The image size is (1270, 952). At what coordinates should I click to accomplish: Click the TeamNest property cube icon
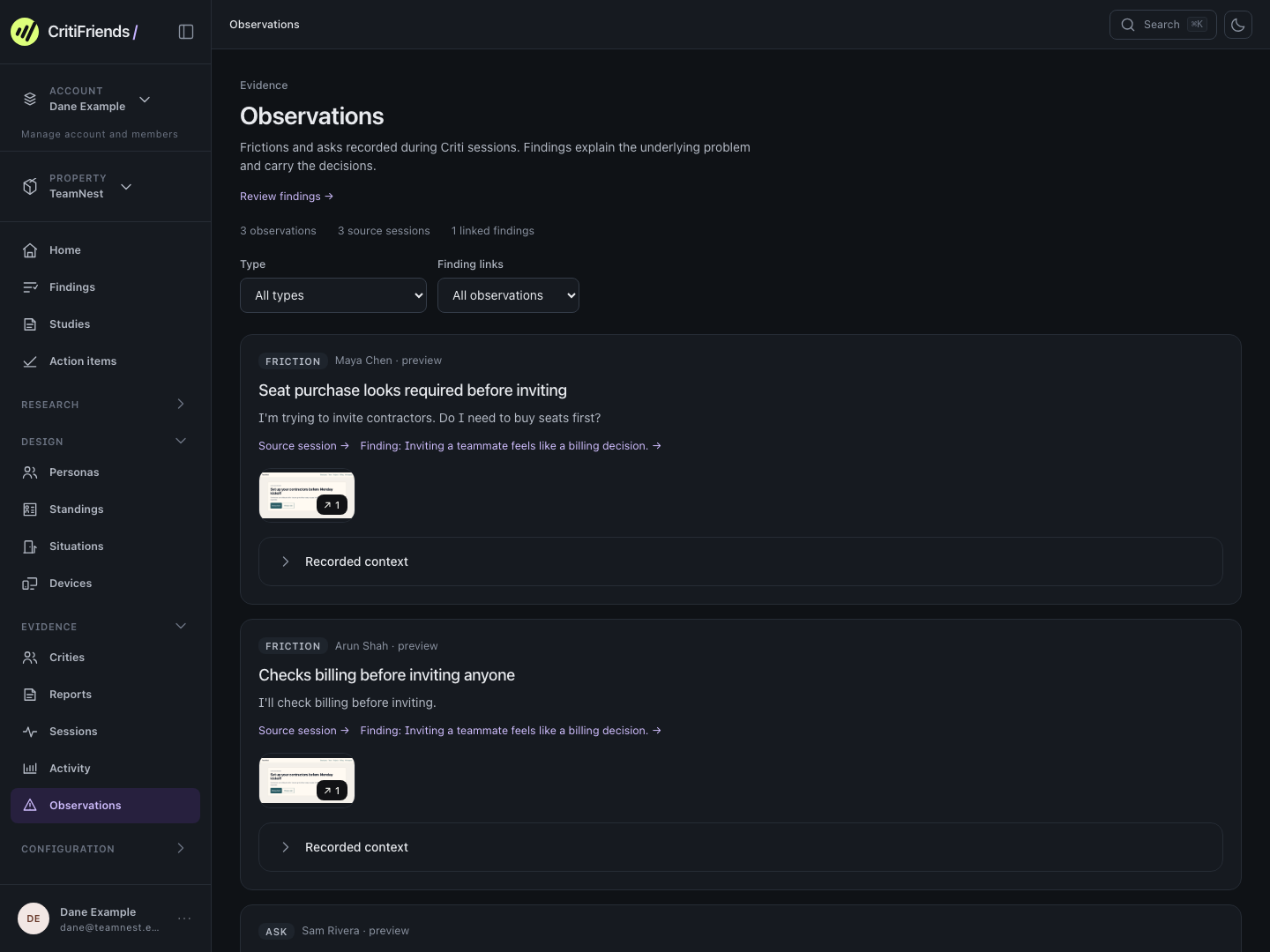[30, 186]
